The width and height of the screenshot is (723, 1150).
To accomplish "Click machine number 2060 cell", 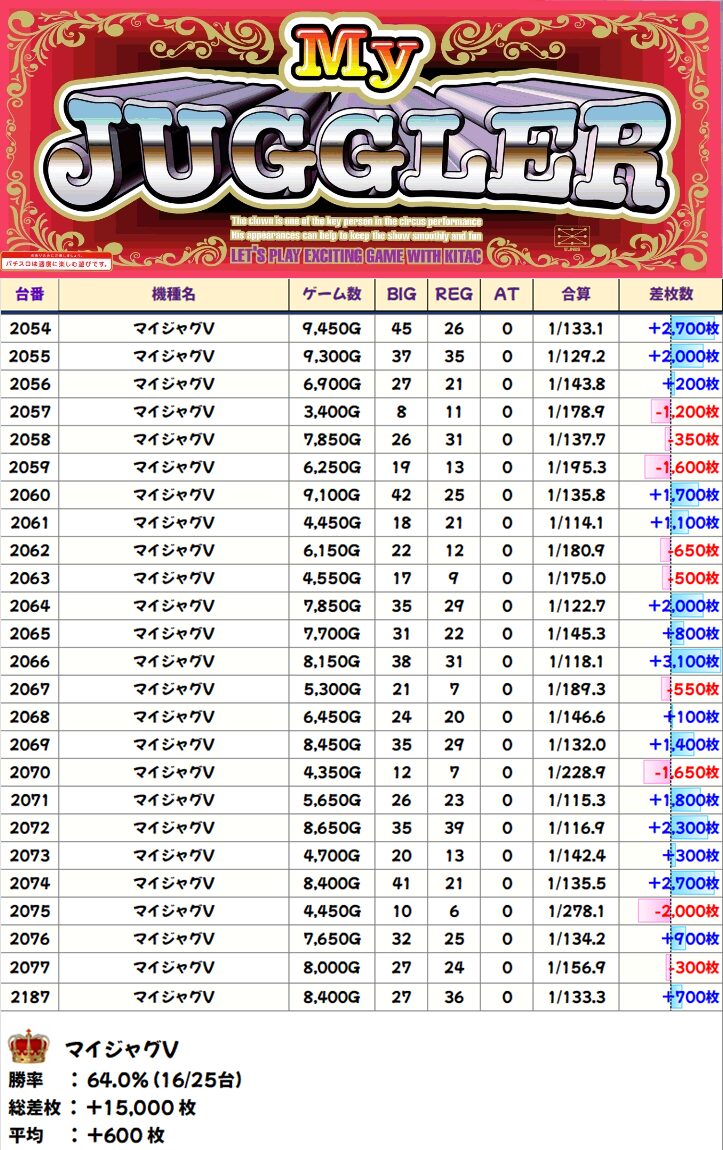I will (30, 495).
